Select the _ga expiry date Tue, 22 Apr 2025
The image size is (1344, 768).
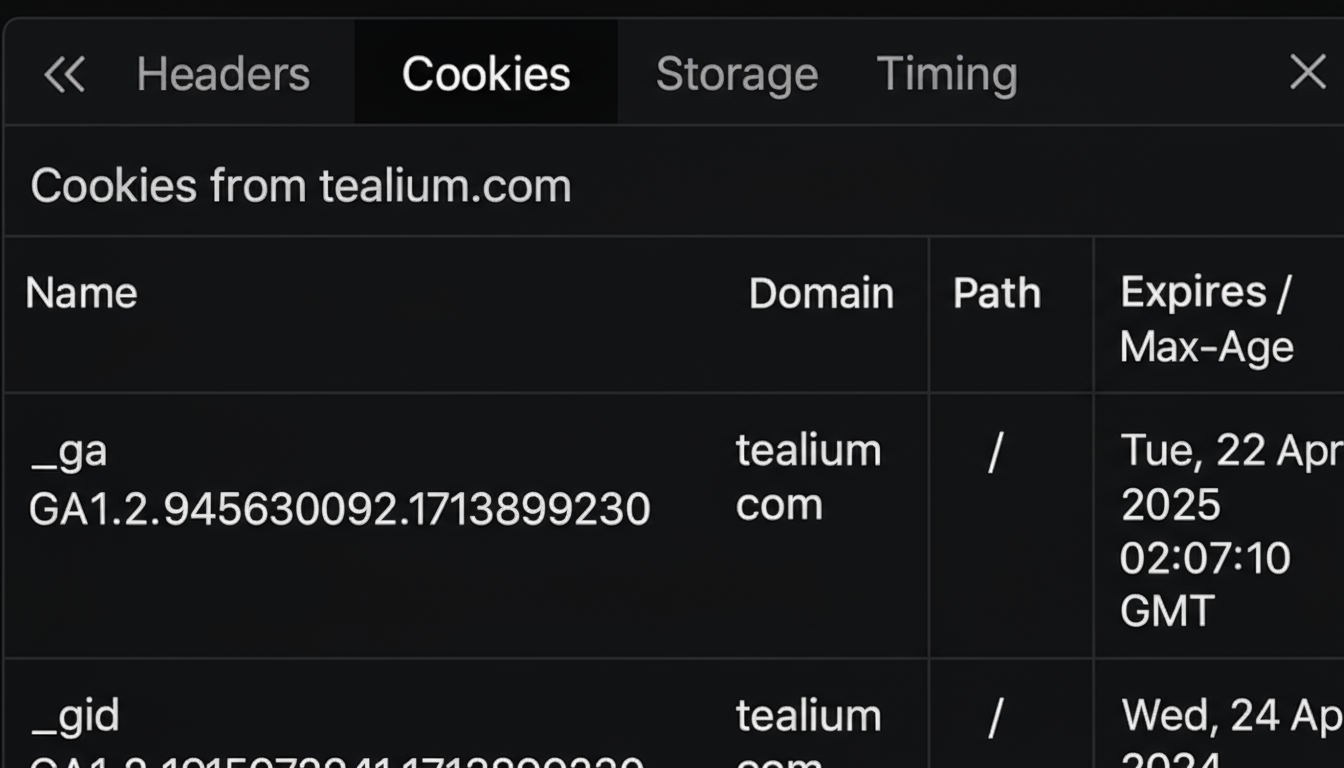click(x=1230, y=478)
